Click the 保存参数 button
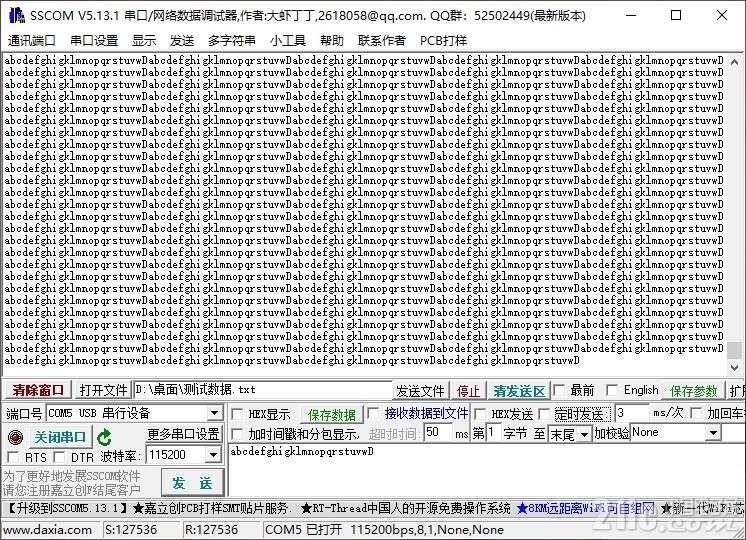Image resolution: width=746 pixels, height=540 pixels. pos(693,391)
